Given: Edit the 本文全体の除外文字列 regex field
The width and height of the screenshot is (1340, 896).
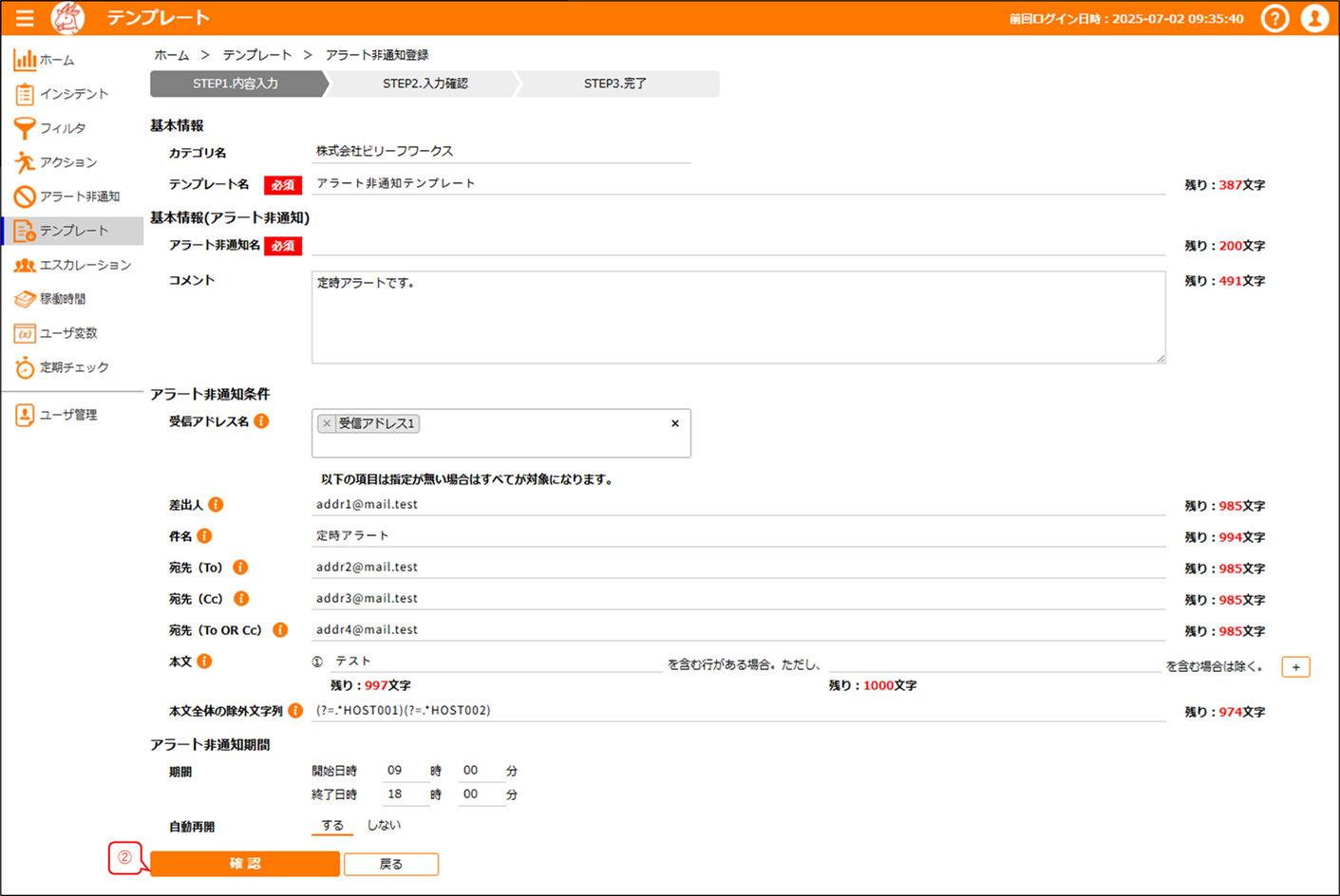Looking at the screenshot, I should click(x=739, y=710).
